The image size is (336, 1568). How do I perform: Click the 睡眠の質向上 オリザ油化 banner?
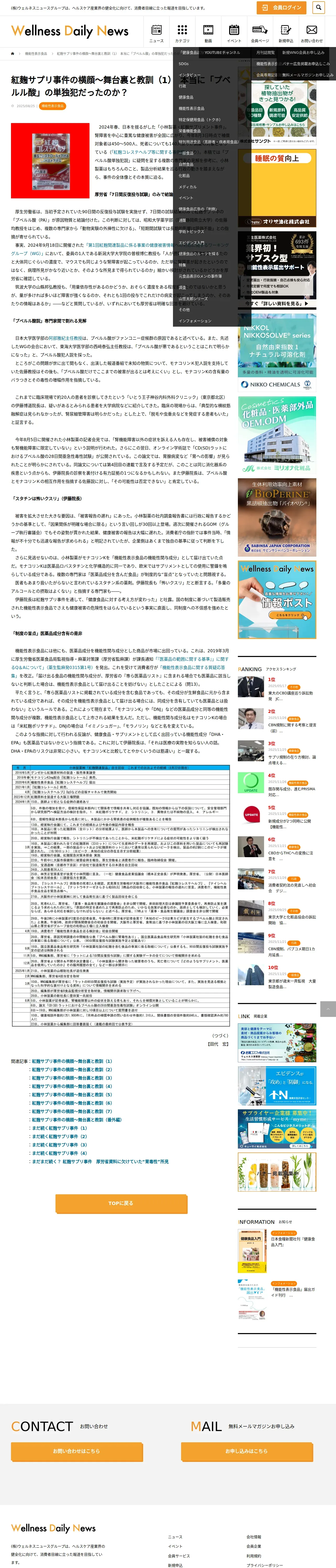(277, 188)
